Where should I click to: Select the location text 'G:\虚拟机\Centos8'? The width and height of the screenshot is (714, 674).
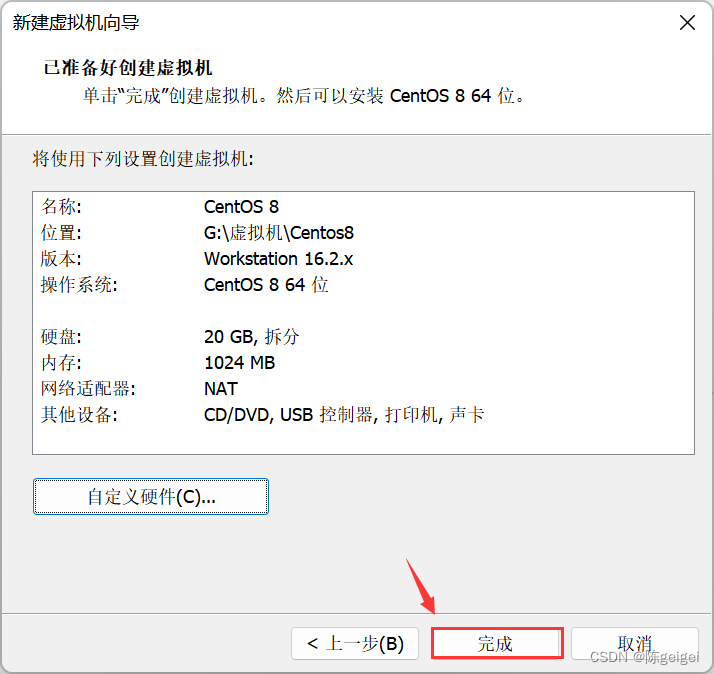(279, 233)
